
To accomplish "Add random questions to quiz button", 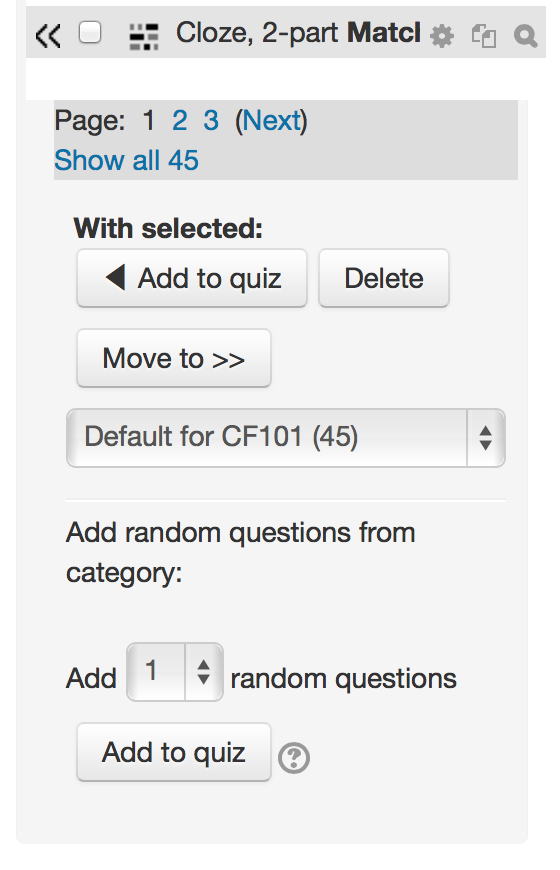I will point(174,752).
